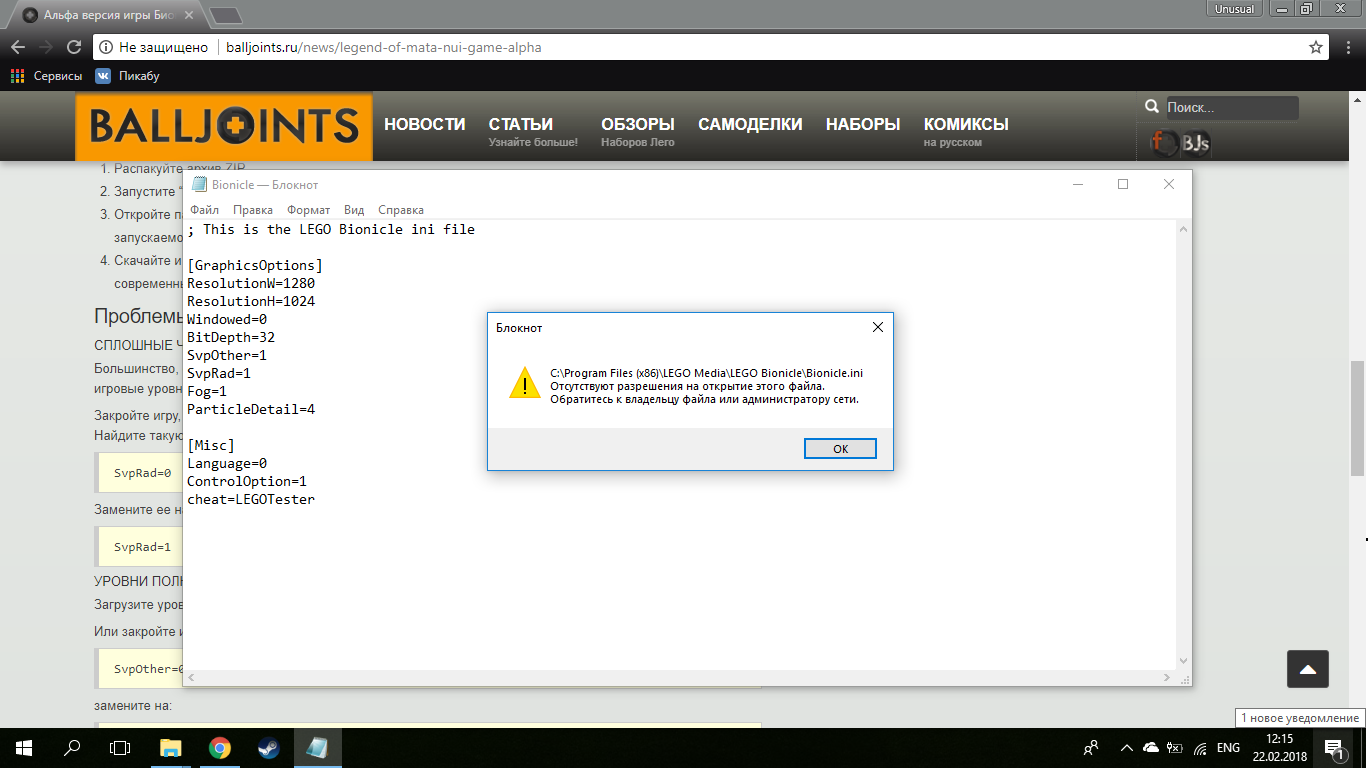Image resolution: width=1368 pixels, height=768 pixels.
Task: Click the Chrome back arrow
Action: (18, 47)
